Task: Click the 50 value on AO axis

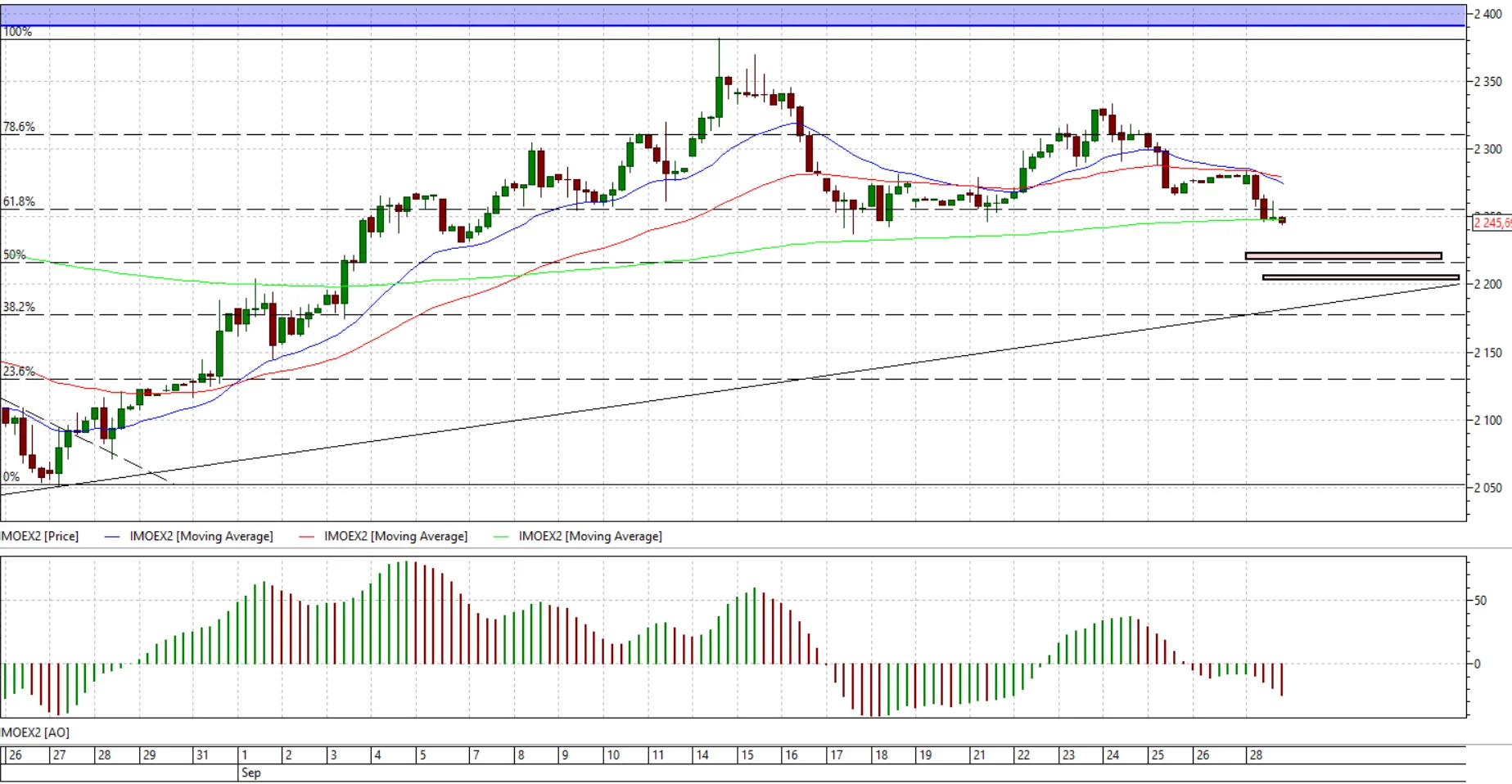Action: coord(1480,601)
